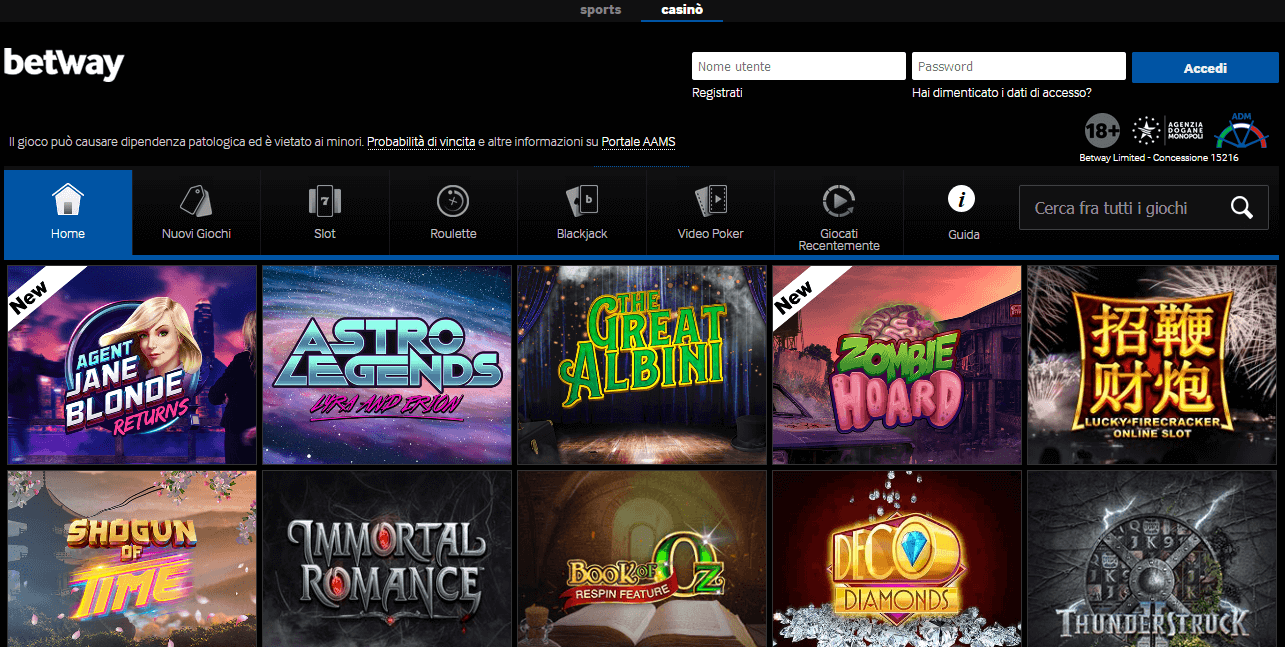
Task: Open the Roulette wheel icon
Action: click(x=453, y=201)
